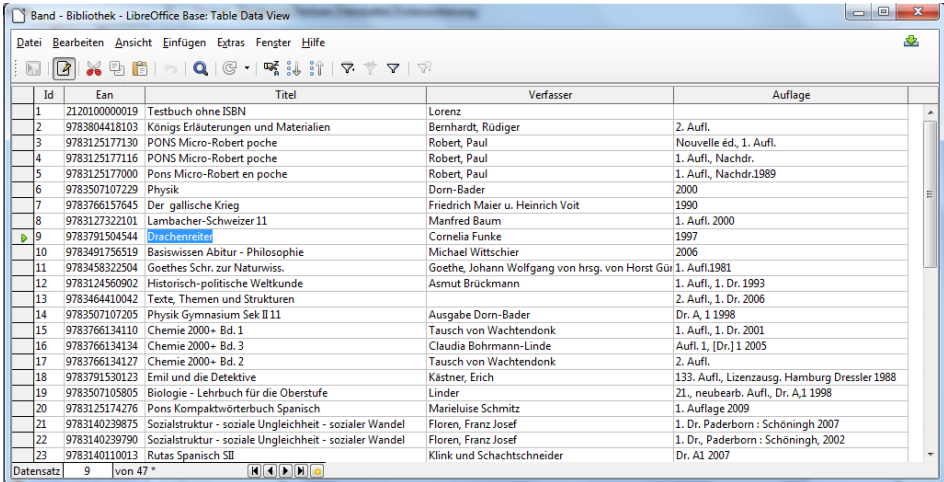Click the cell 'Pons Kompaktwörterbuch Spanisch'

286,409
